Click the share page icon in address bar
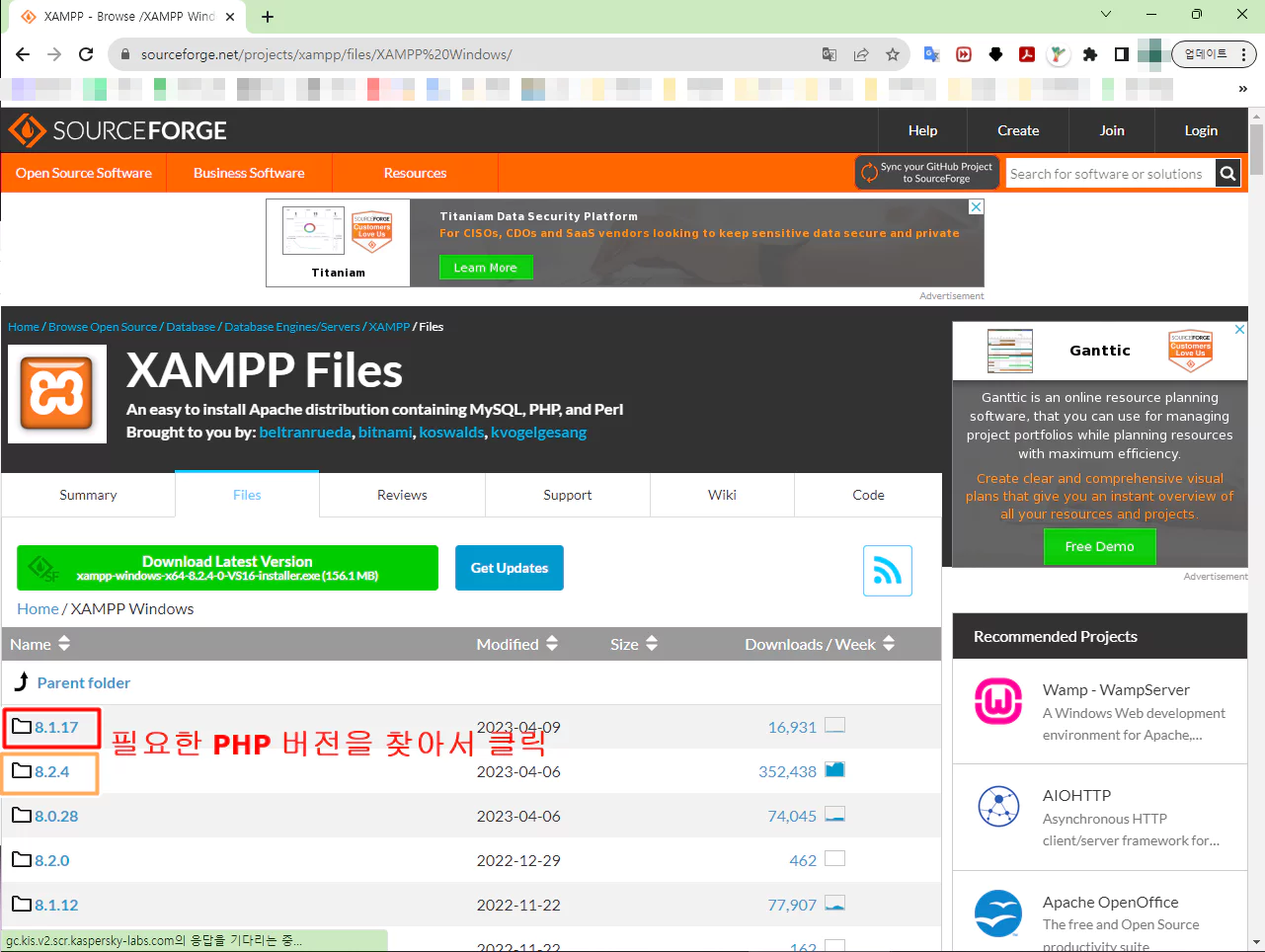 click(861, 54)
